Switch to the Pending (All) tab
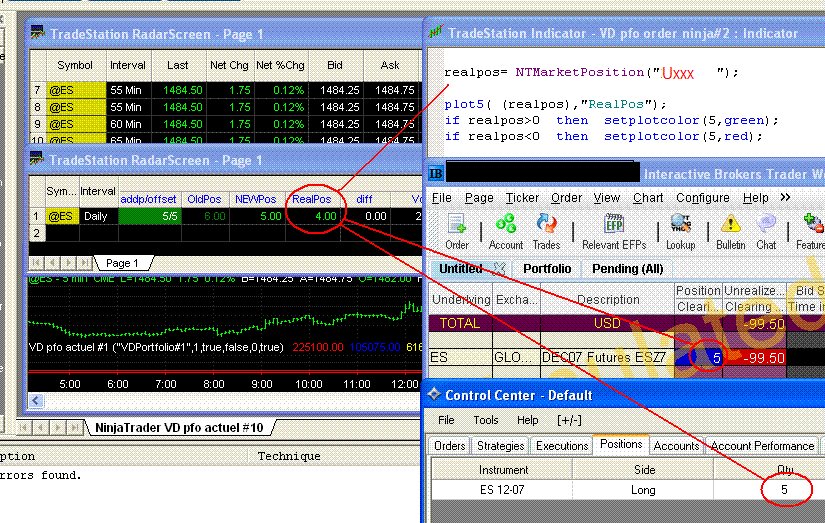The height and width of the screenshot is (523, 825). pos(627,269)
